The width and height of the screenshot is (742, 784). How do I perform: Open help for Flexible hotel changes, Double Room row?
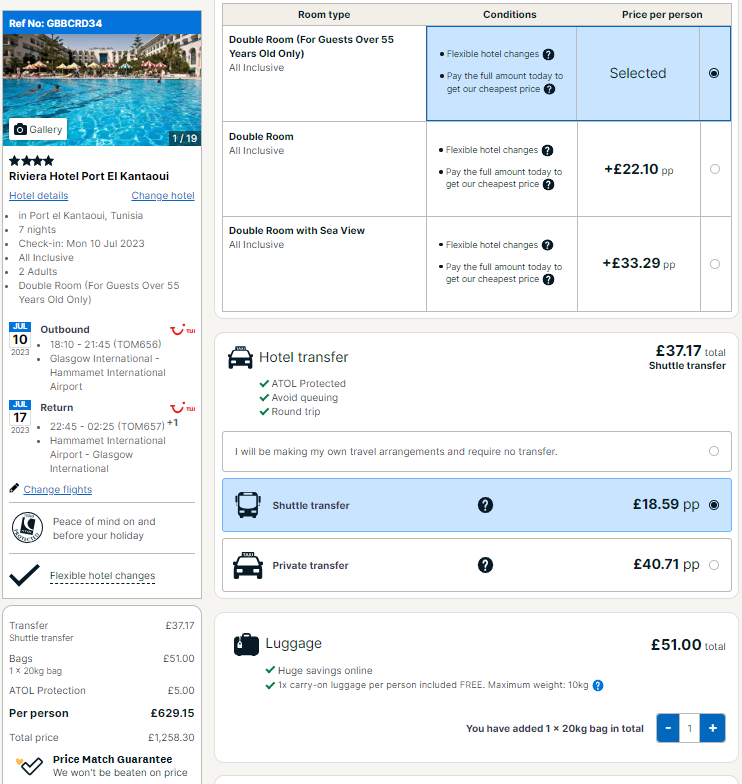(x=548, y=150)
